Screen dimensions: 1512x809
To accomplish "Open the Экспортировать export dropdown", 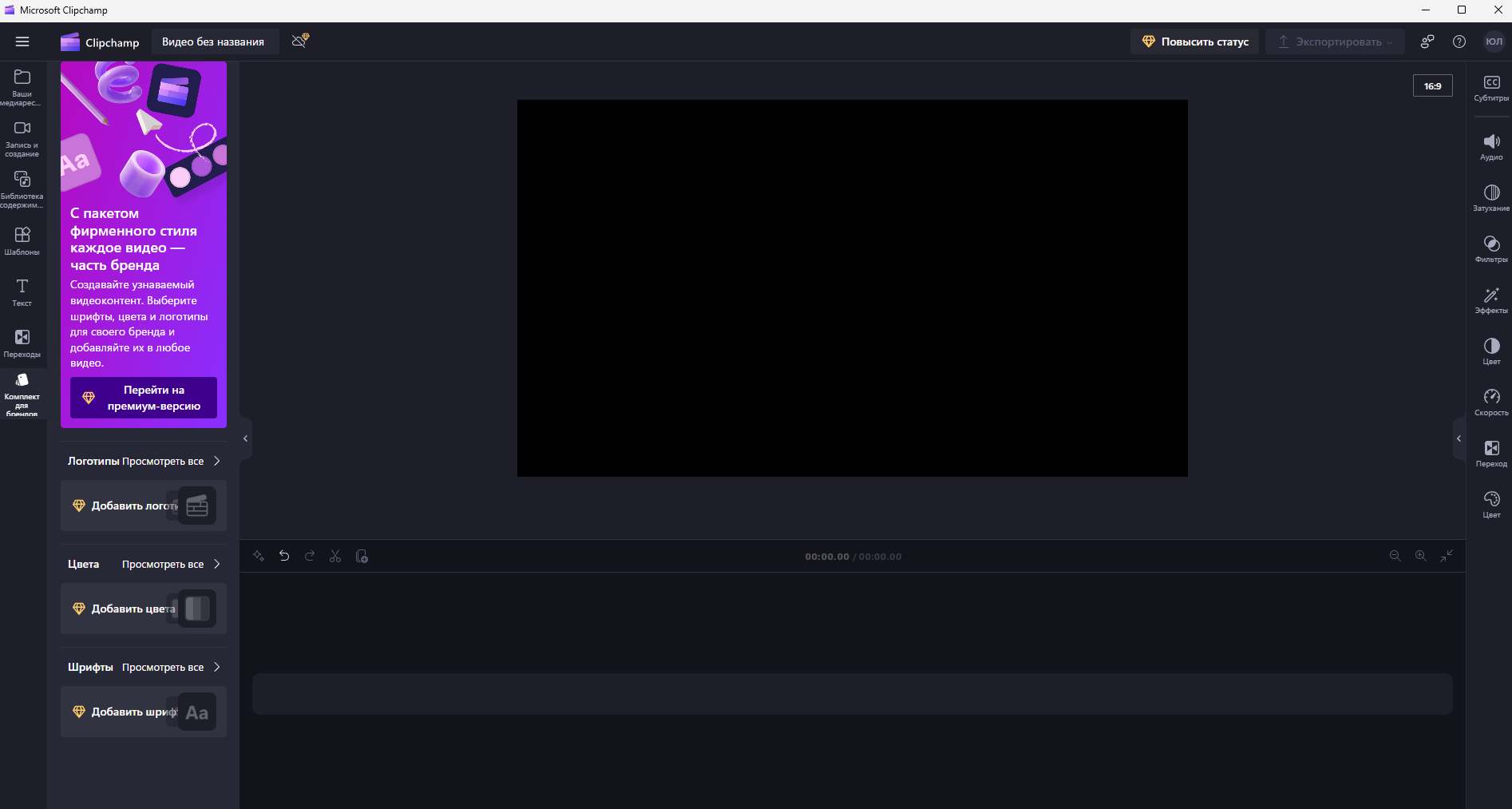I will (1335, 42).
